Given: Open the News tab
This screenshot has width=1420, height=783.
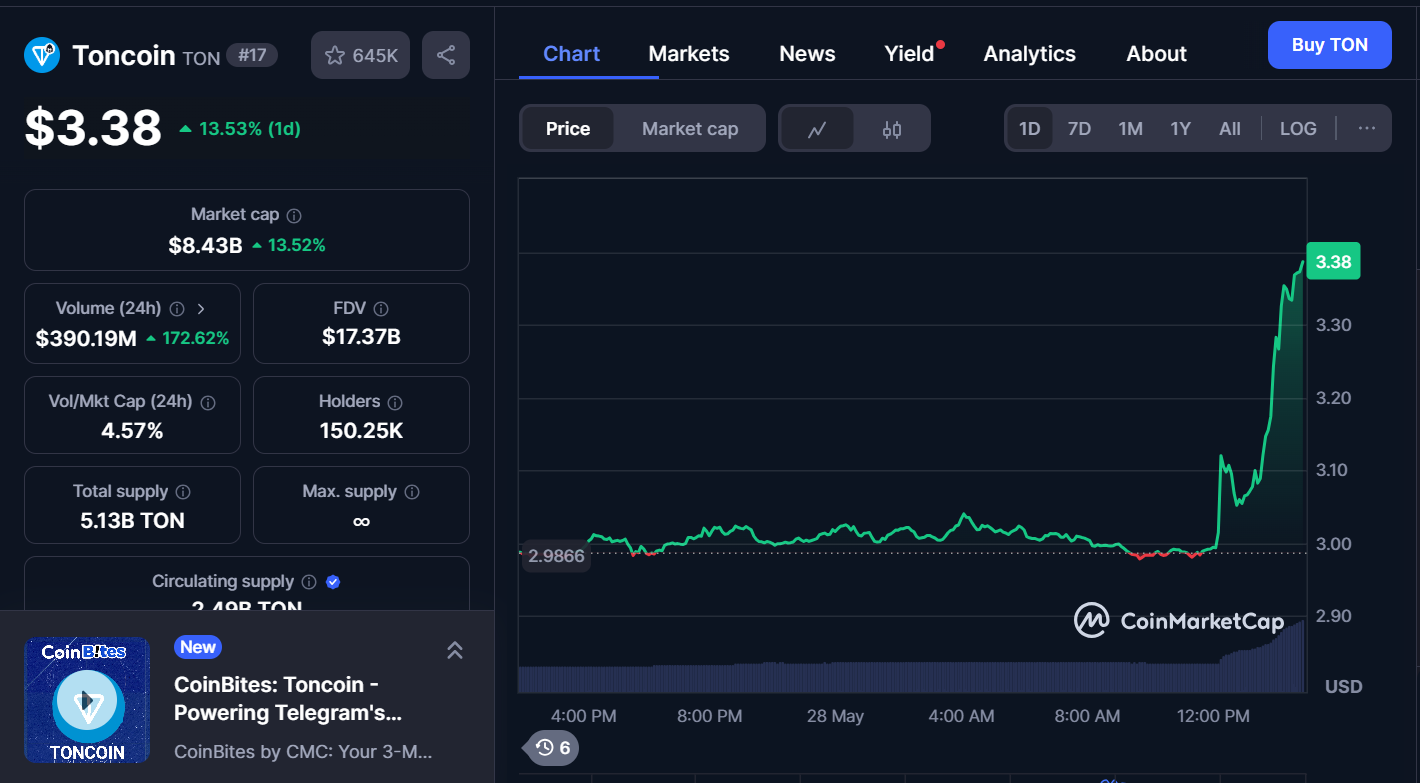Looking at the screenshot, I should 807,54.
